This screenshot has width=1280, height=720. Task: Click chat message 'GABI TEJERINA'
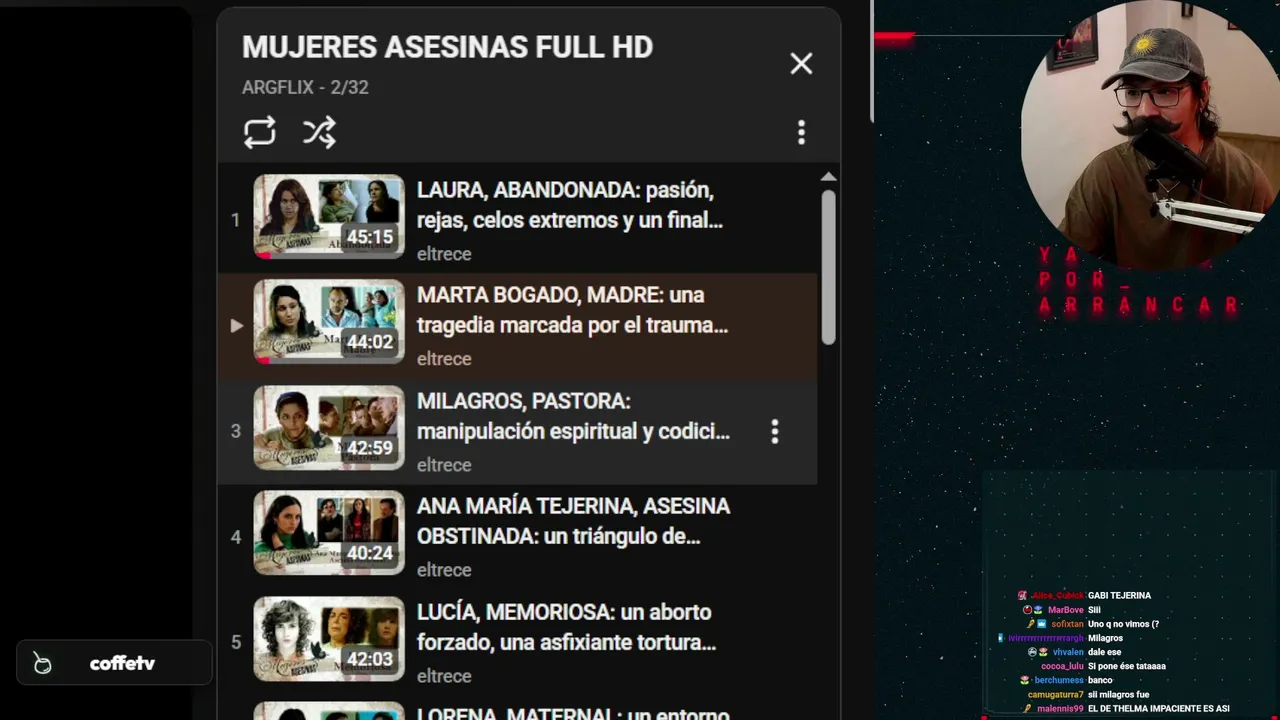(x=1119, y=596)
